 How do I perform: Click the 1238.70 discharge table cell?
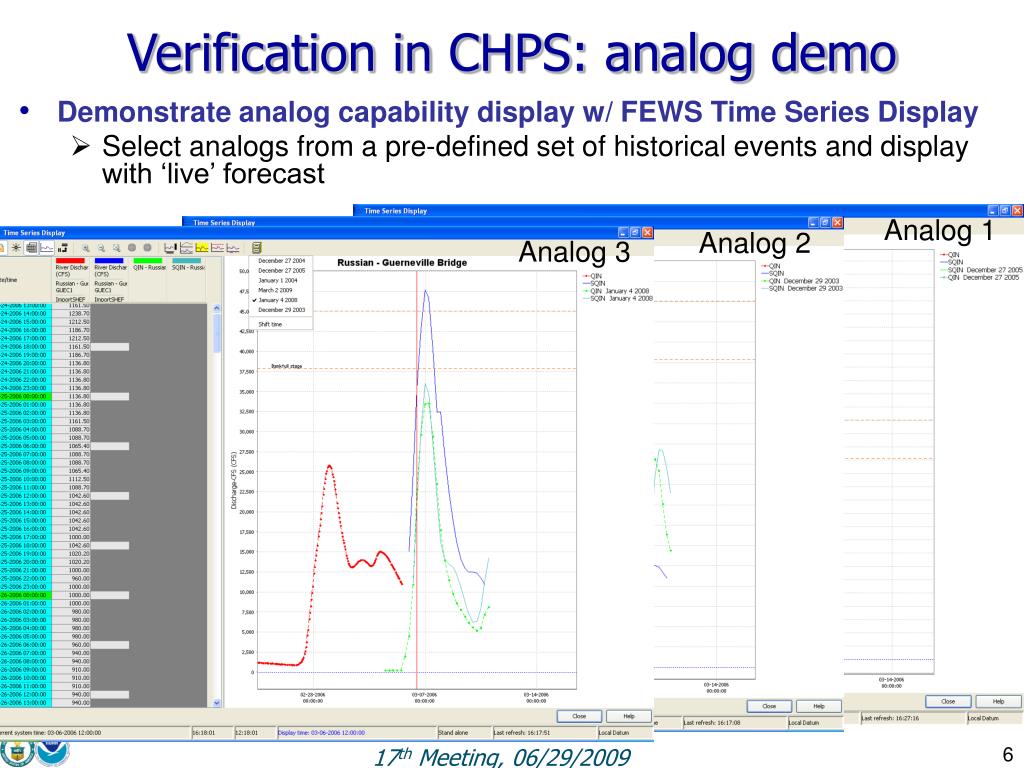[71, 313]
